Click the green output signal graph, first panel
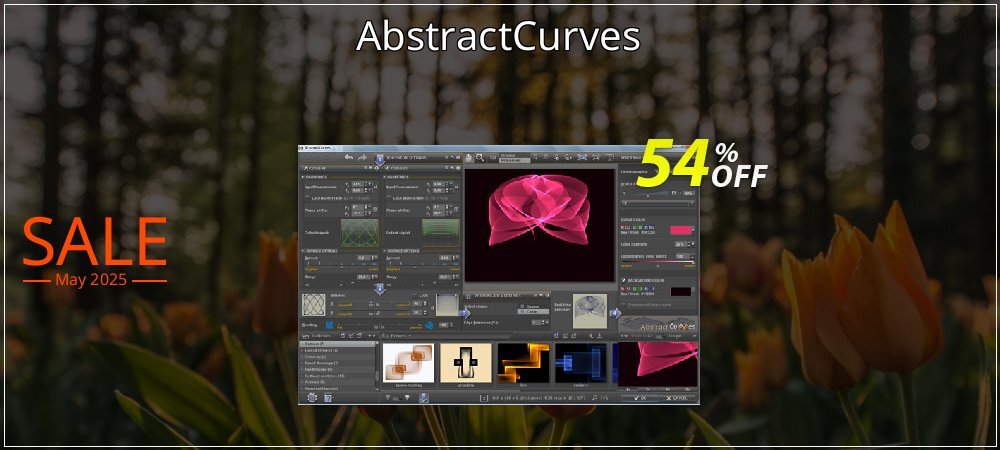1000x450 pixels. [x=360, y=233]
